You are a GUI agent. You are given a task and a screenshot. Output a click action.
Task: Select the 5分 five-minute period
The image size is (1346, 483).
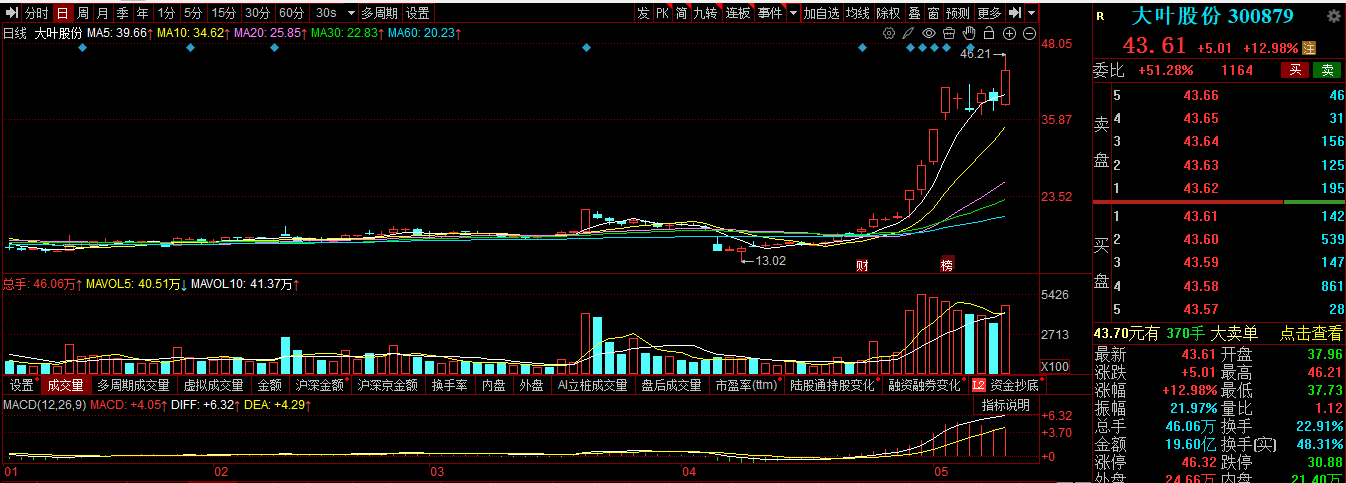(x=193, y=13)
